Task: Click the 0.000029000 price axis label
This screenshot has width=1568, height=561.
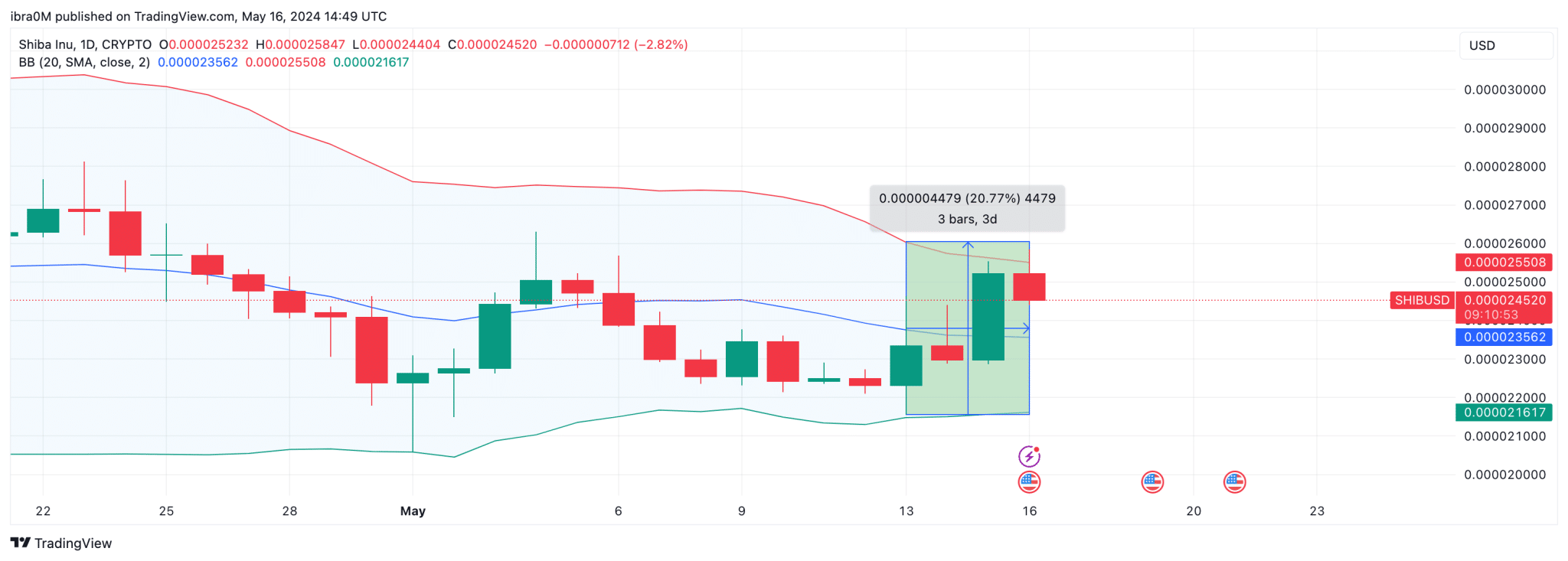Action: coord(1504,128)
